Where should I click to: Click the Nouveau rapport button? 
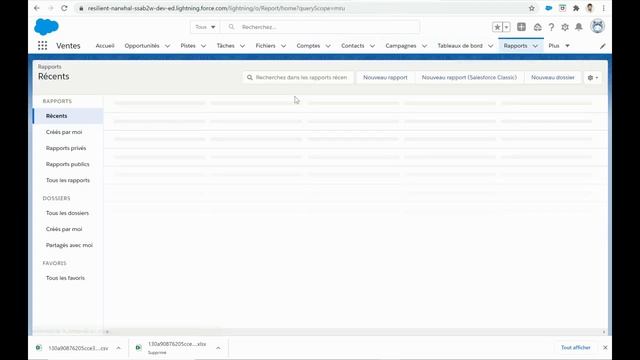click(385, 78)
